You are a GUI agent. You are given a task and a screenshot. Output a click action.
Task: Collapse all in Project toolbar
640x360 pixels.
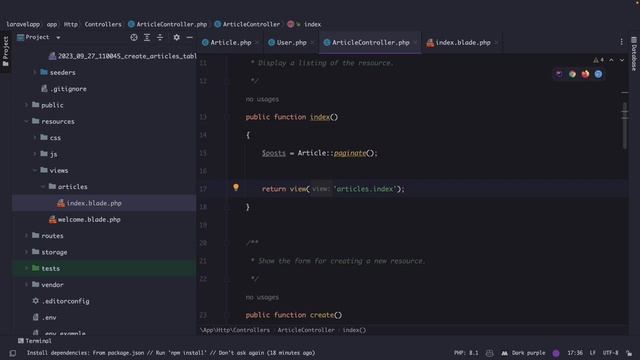click(160, 38)
